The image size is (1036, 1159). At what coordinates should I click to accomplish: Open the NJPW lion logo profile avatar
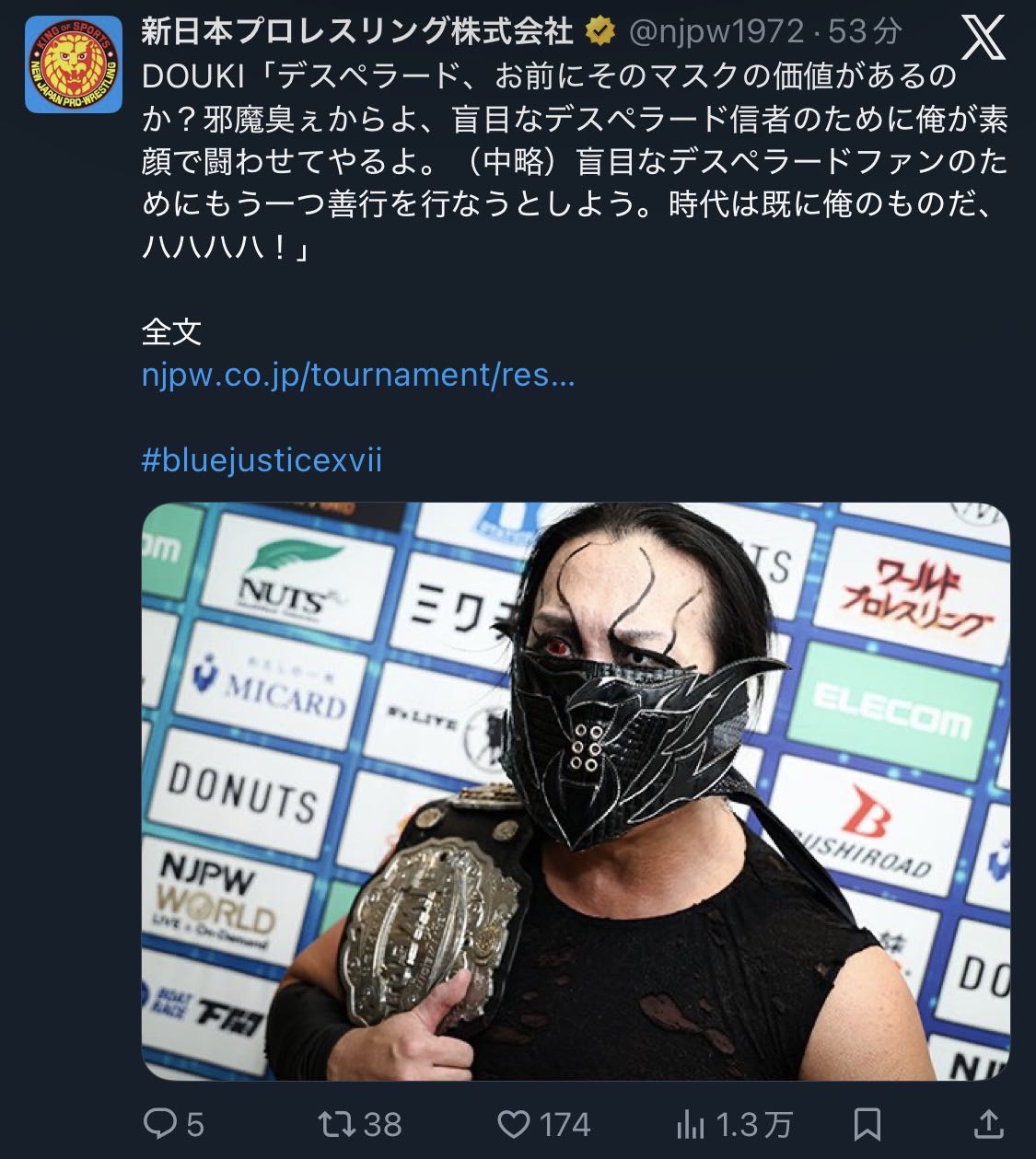(x=74, y=64)
